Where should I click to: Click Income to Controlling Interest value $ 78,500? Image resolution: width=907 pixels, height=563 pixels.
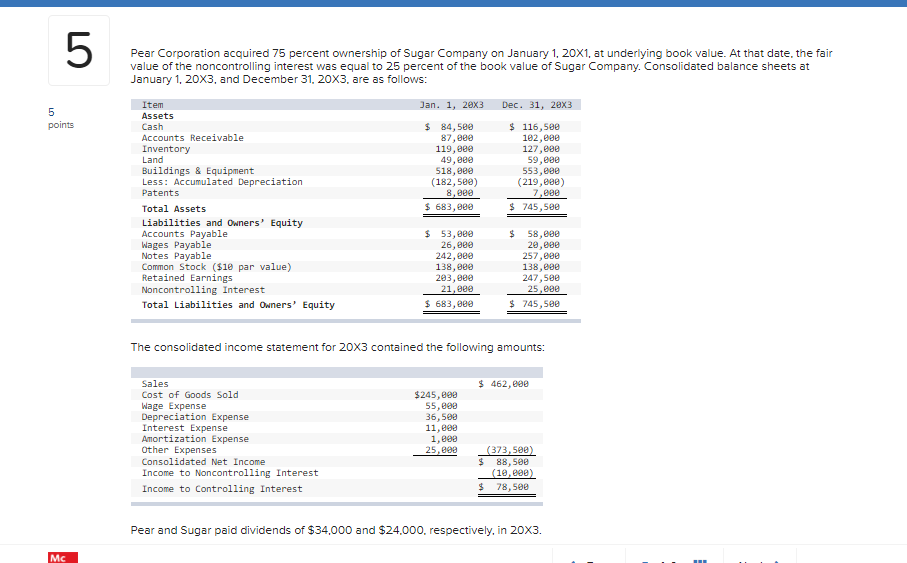(504, 487)
